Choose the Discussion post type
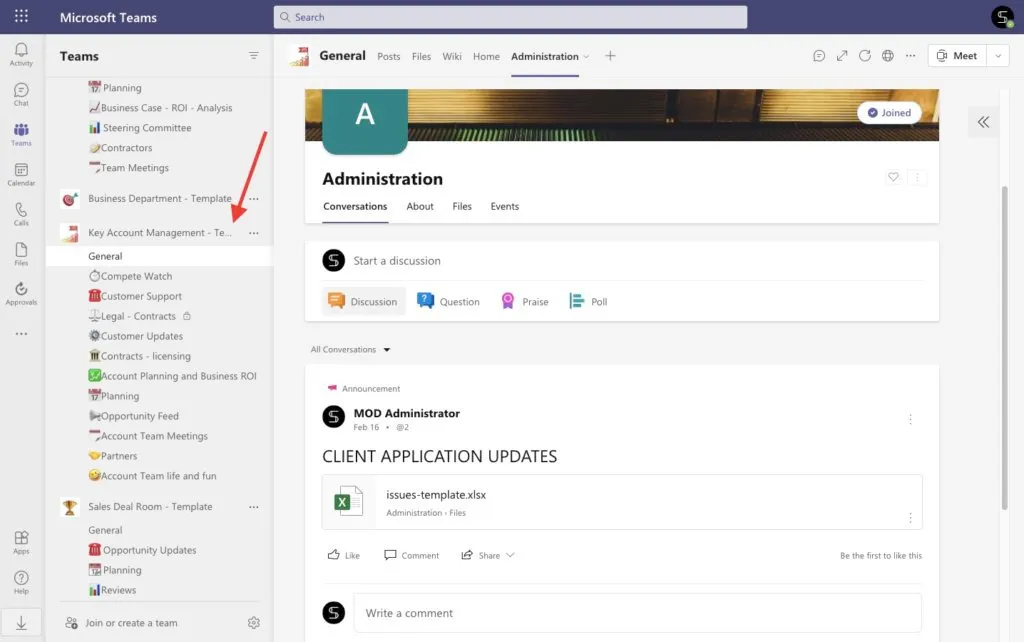The image size is (1024, 642). 363,302
